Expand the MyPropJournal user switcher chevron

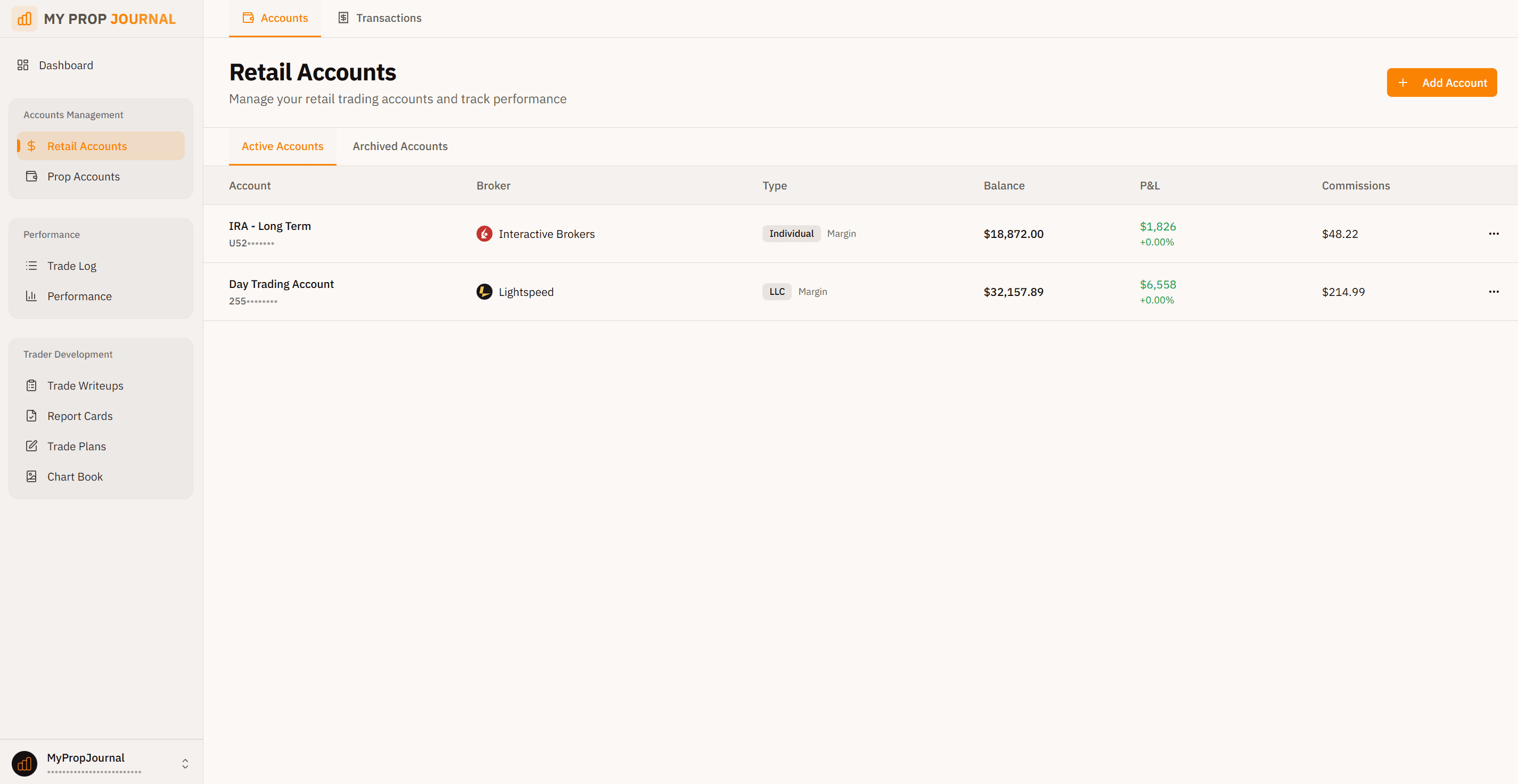[185, 764]
